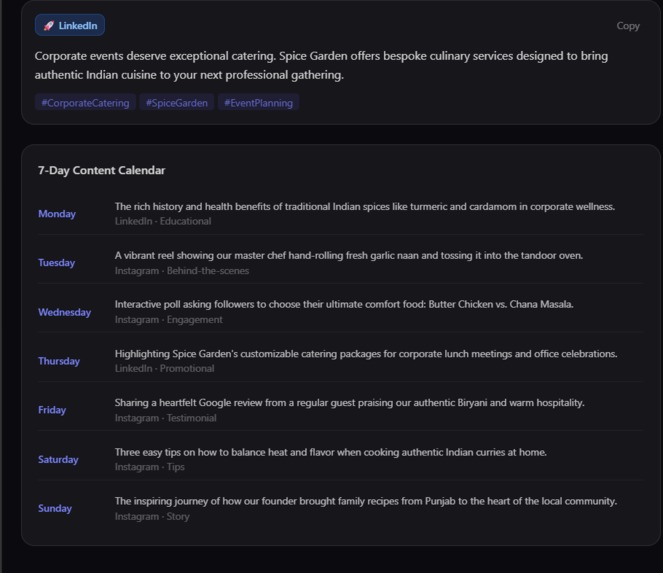Click 'LinkedIn · Educational' tag under Monday
Screen dimensions: 663x573
pos(163,221)
